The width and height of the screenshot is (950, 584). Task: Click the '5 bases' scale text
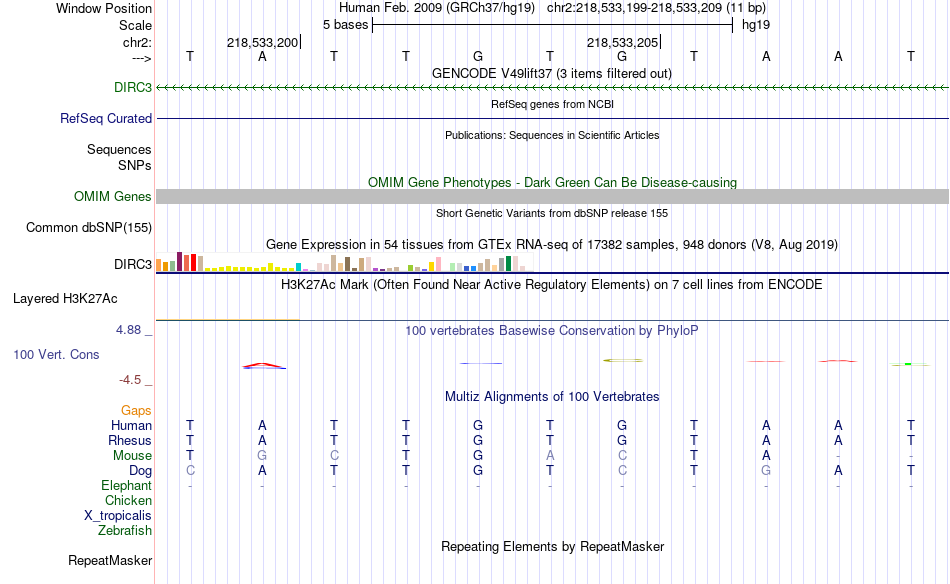(x=345, y=25)
